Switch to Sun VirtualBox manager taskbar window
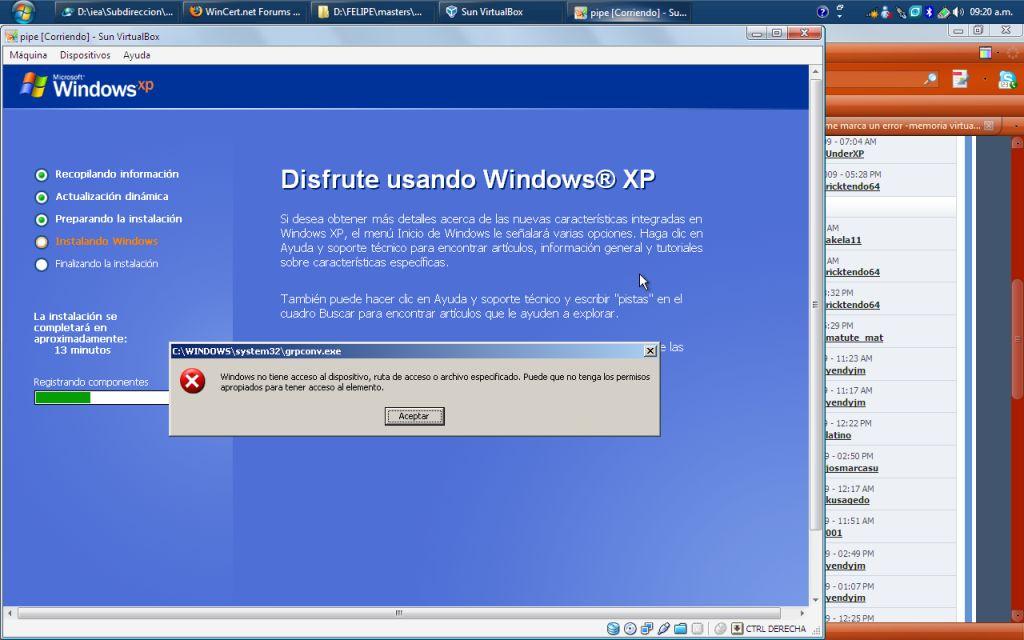 pos(500,12)
